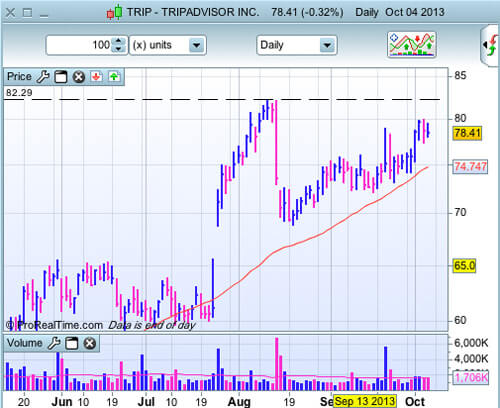Image resolution: width=500 pixels, height=408 pixels.
Task: Click the 70 price axis label
Action: [460, 212]
